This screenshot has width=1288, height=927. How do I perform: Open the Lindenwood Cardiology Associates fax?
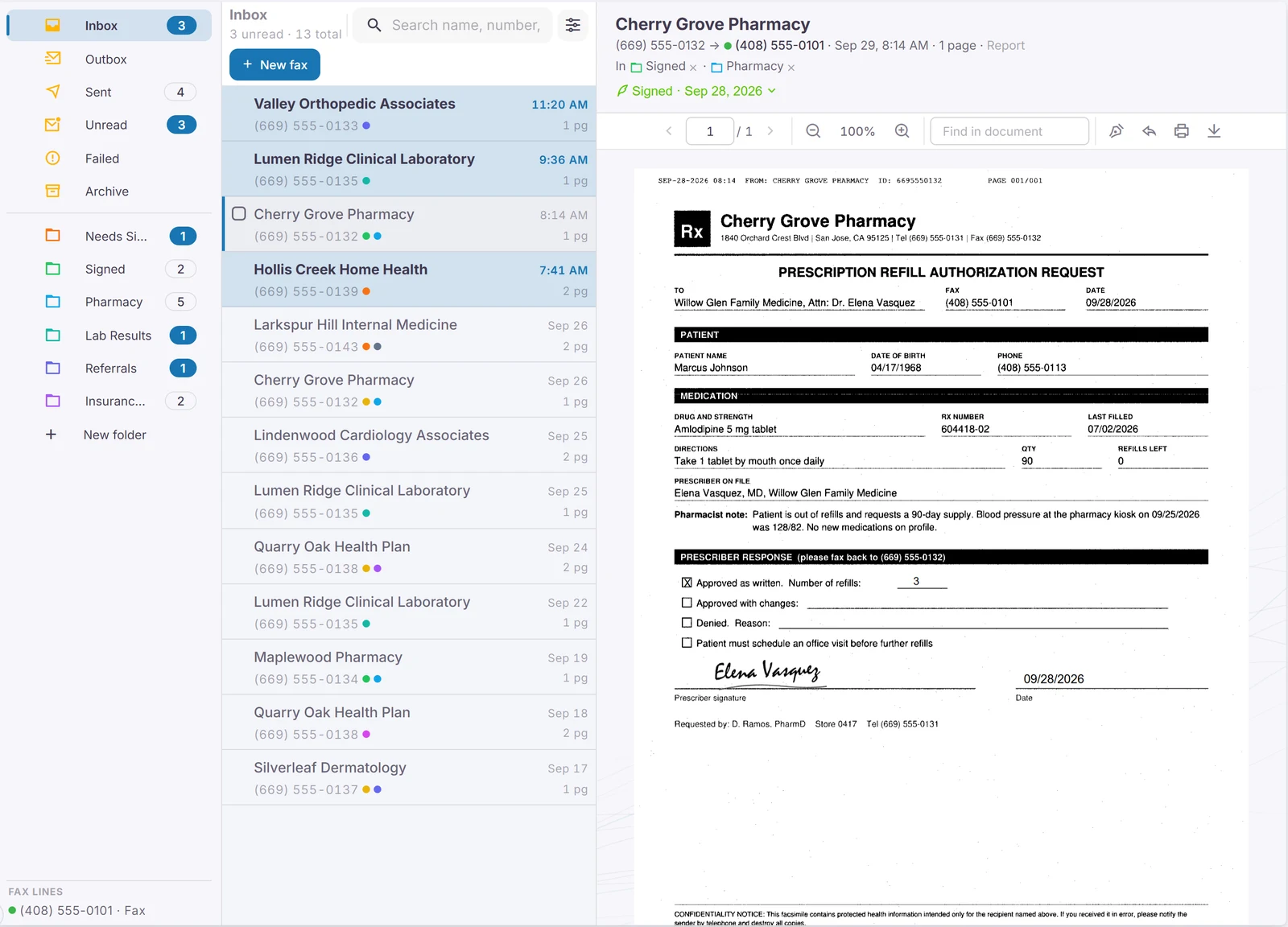coord(409,446)
